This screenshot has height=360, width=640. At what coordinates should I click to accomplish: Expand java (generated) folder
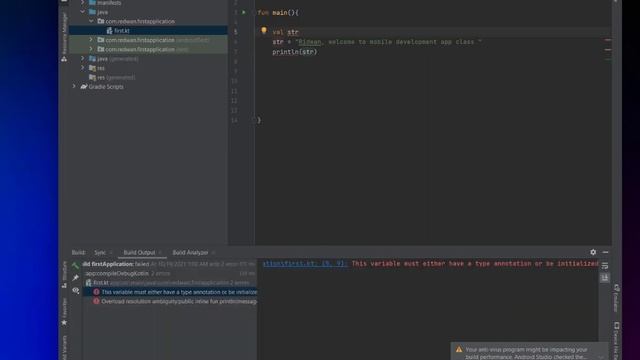coord(83,59)
